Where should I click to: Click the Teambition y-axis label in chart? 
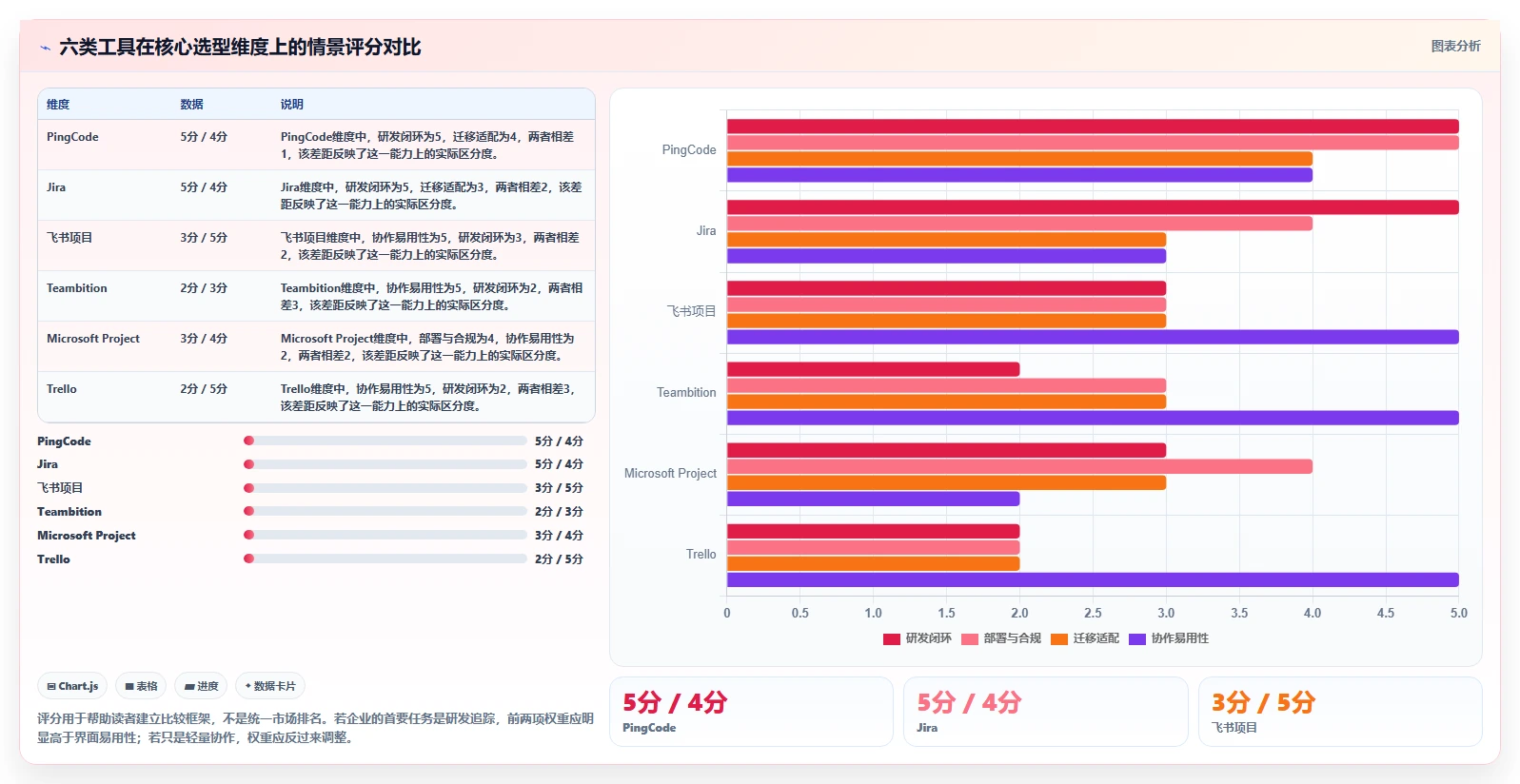(686, 393)
